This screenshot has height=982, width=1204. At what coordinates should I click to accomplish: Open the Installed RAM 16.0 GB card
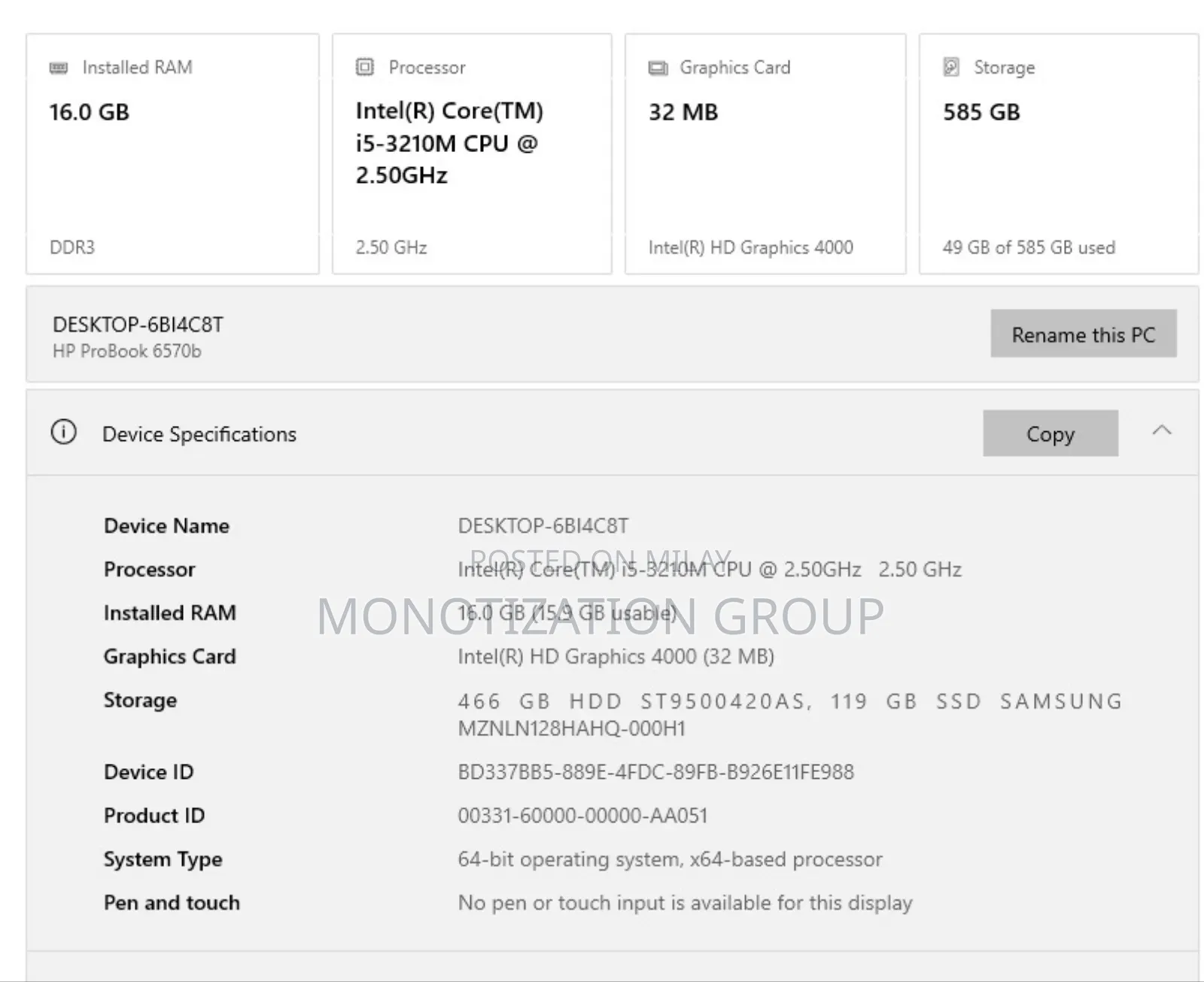tap(172, 154)
